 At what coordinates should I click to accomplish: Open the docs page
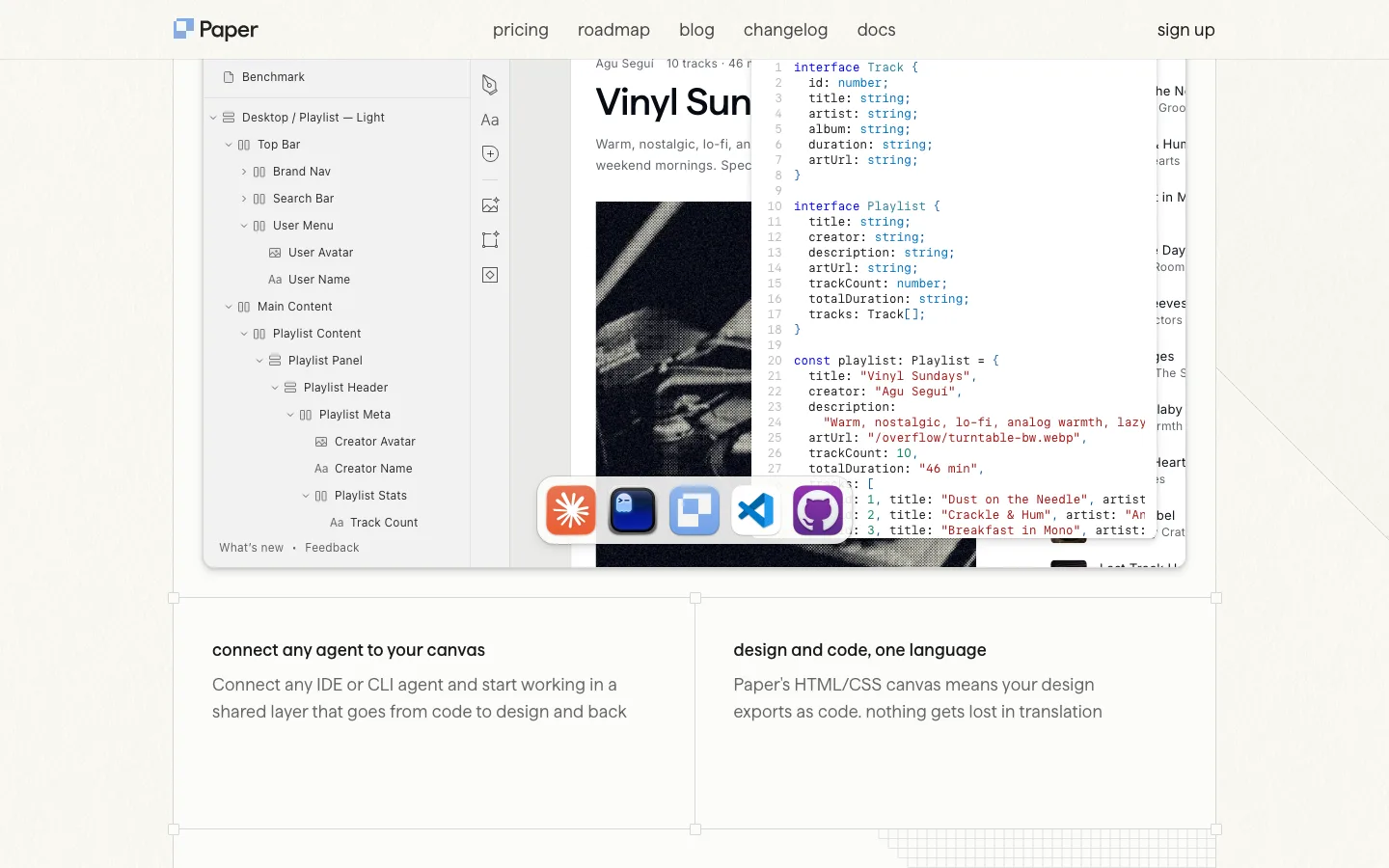(x=876, y=30)
